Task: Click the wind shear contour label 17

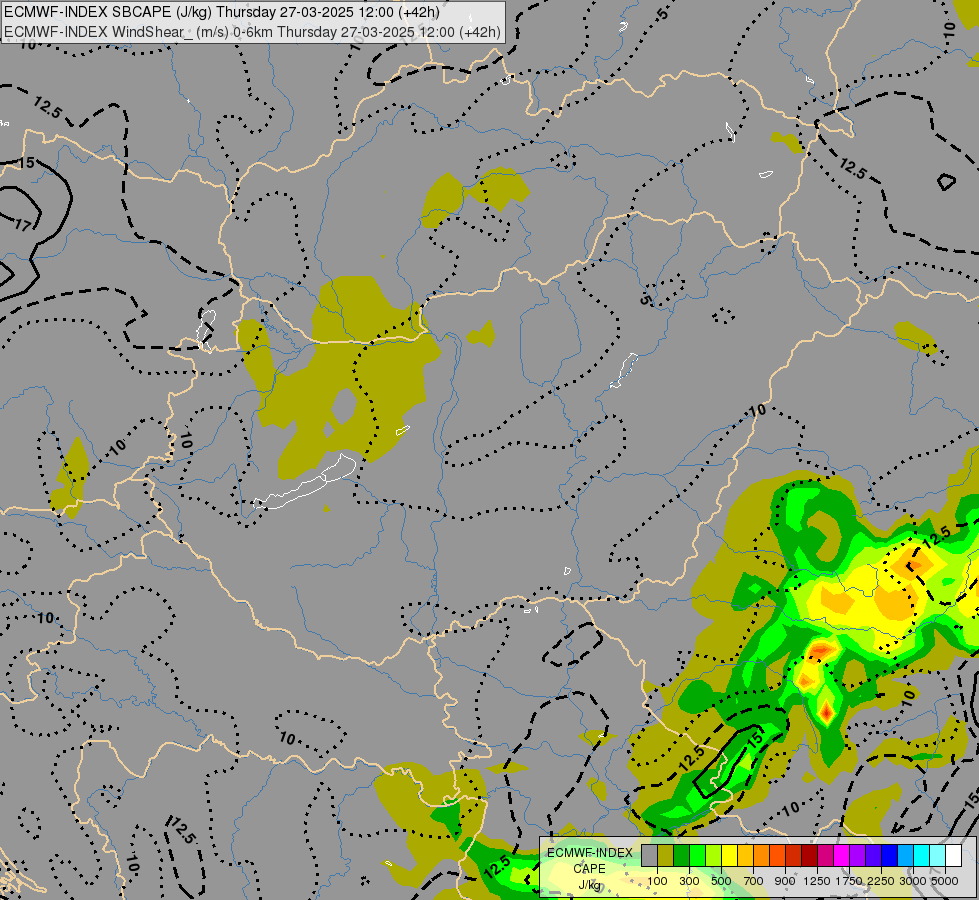Action: (23, 225)
